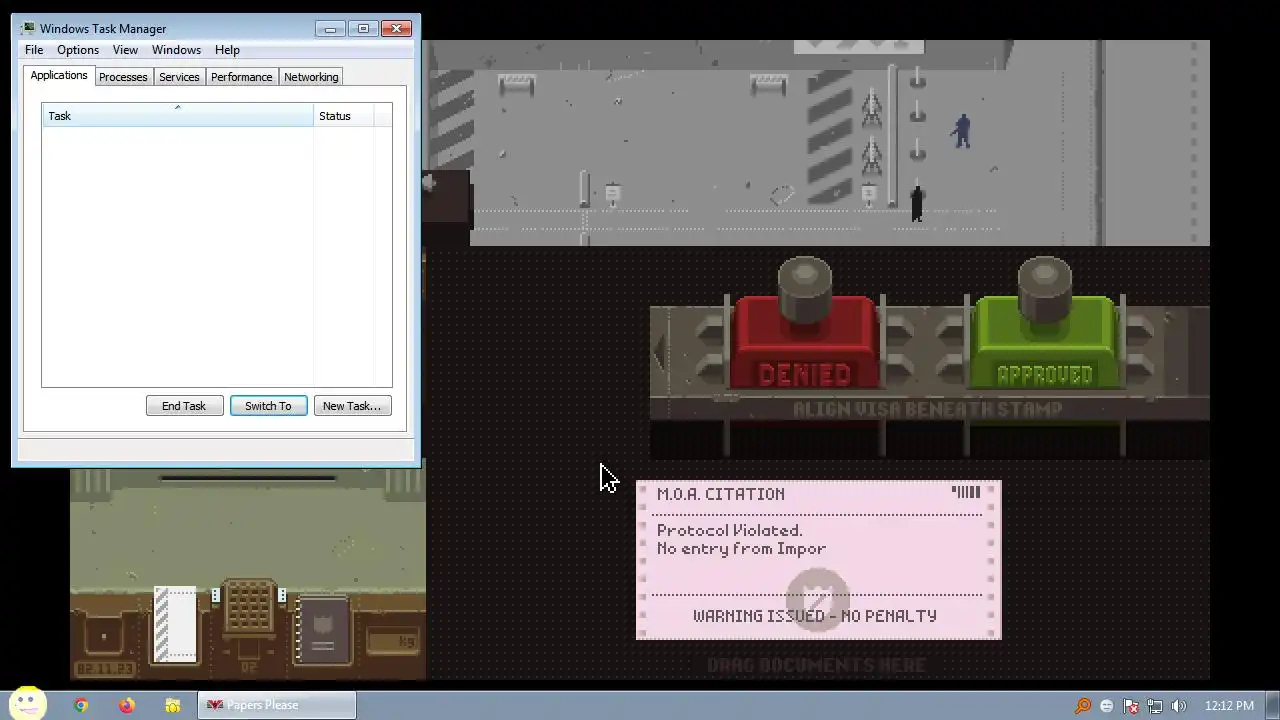The image size is (1280, 720).
Task: Click the black figure waiting in line
Action: [x=917, y=203]
